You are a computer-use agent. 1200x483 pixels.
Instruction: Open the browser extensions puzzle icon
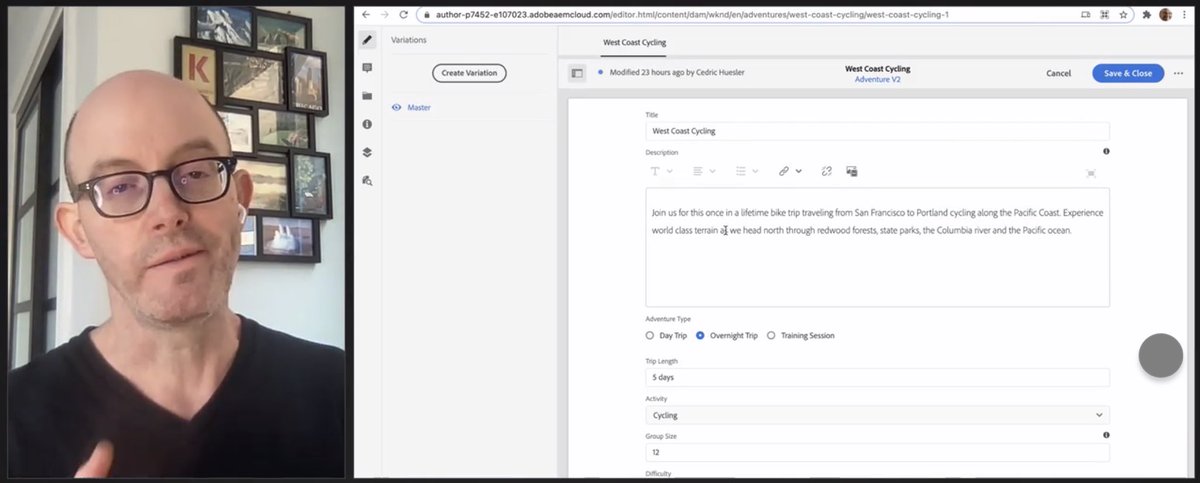(x=1146, y=15)
